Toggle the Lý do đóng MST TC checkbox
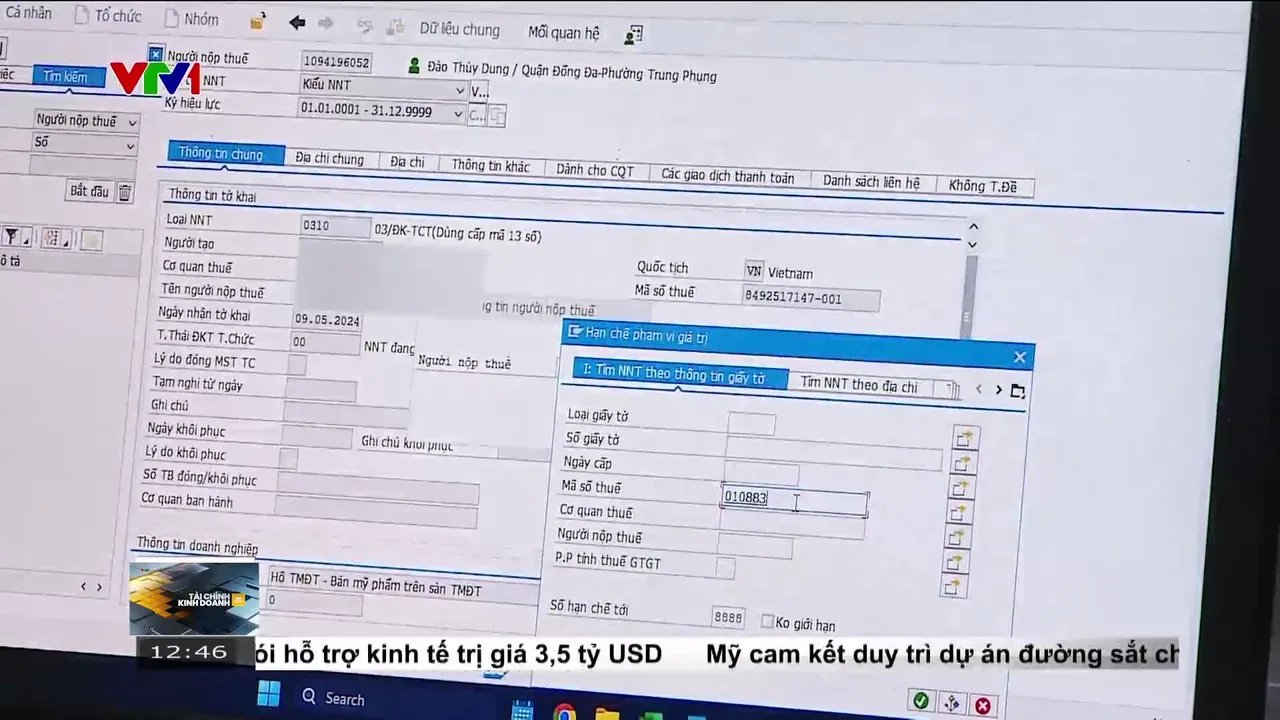The height and width of the screenshot is (720, 1280). click(x=297, y=365)
